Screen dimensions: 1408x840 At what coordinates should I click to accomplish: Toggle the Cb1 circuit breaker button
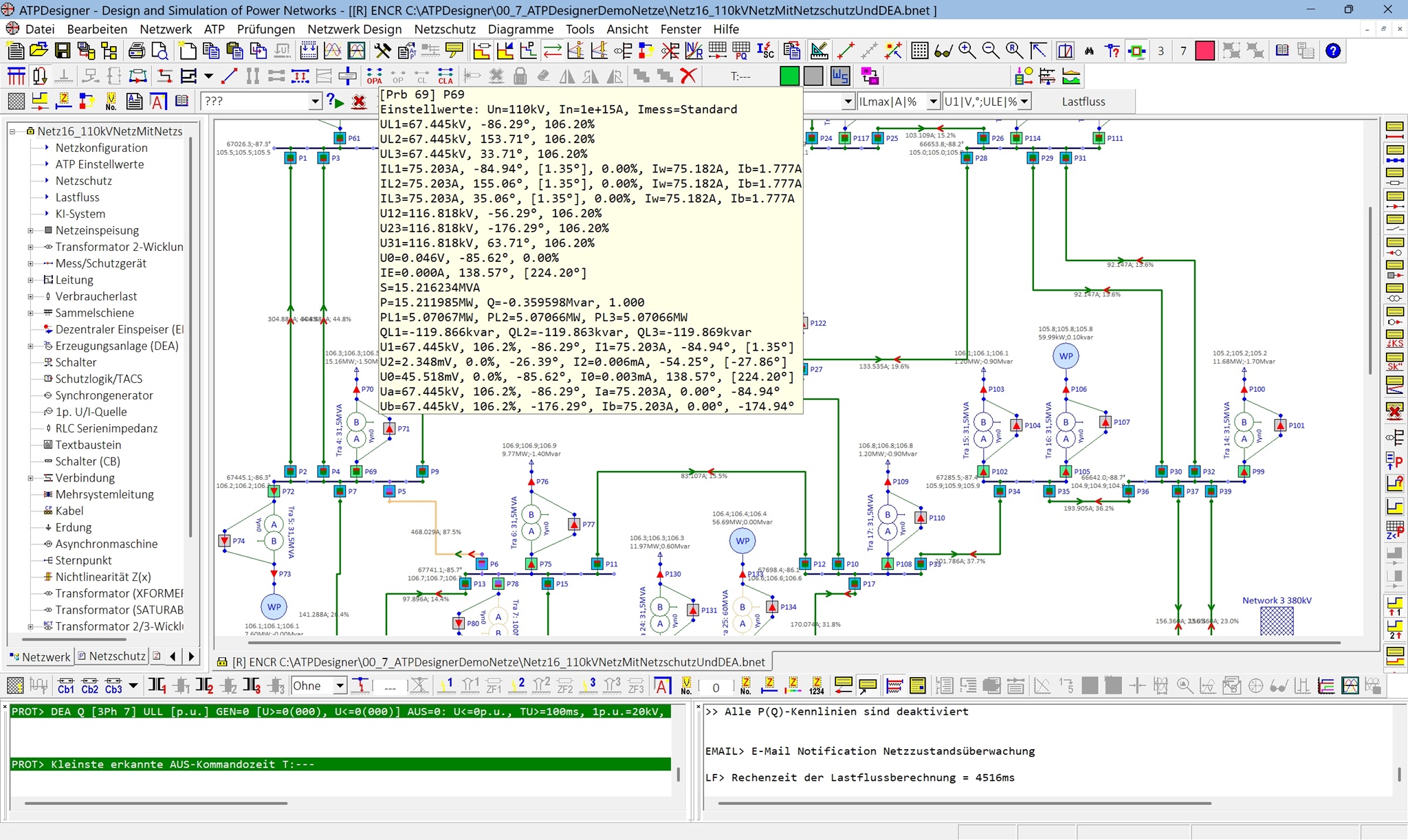[x=66, y=686]
